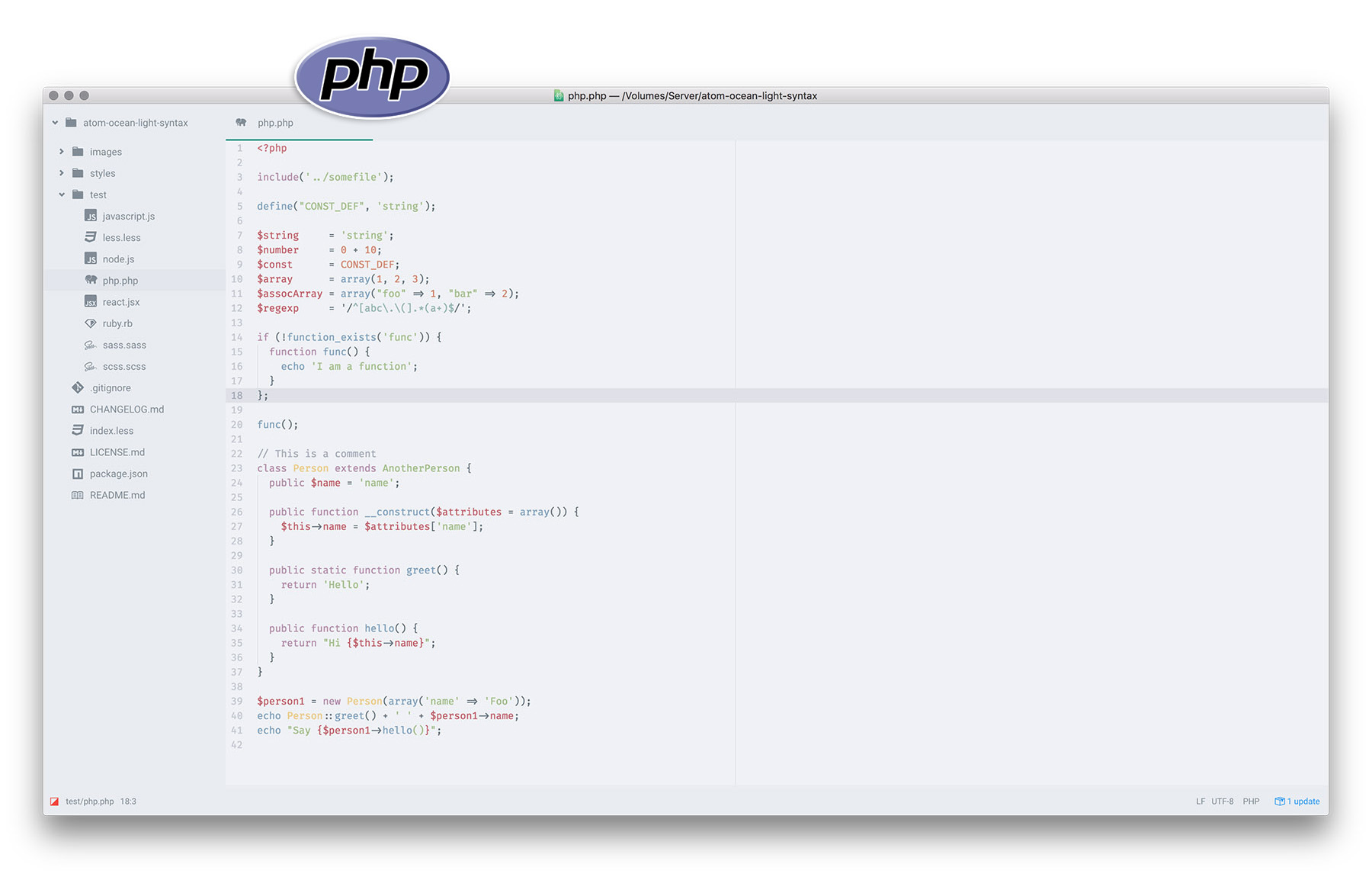Click the elephant icon beside php.php in tree
This screenshot has width=1372, height=877.
coord(91,280)
